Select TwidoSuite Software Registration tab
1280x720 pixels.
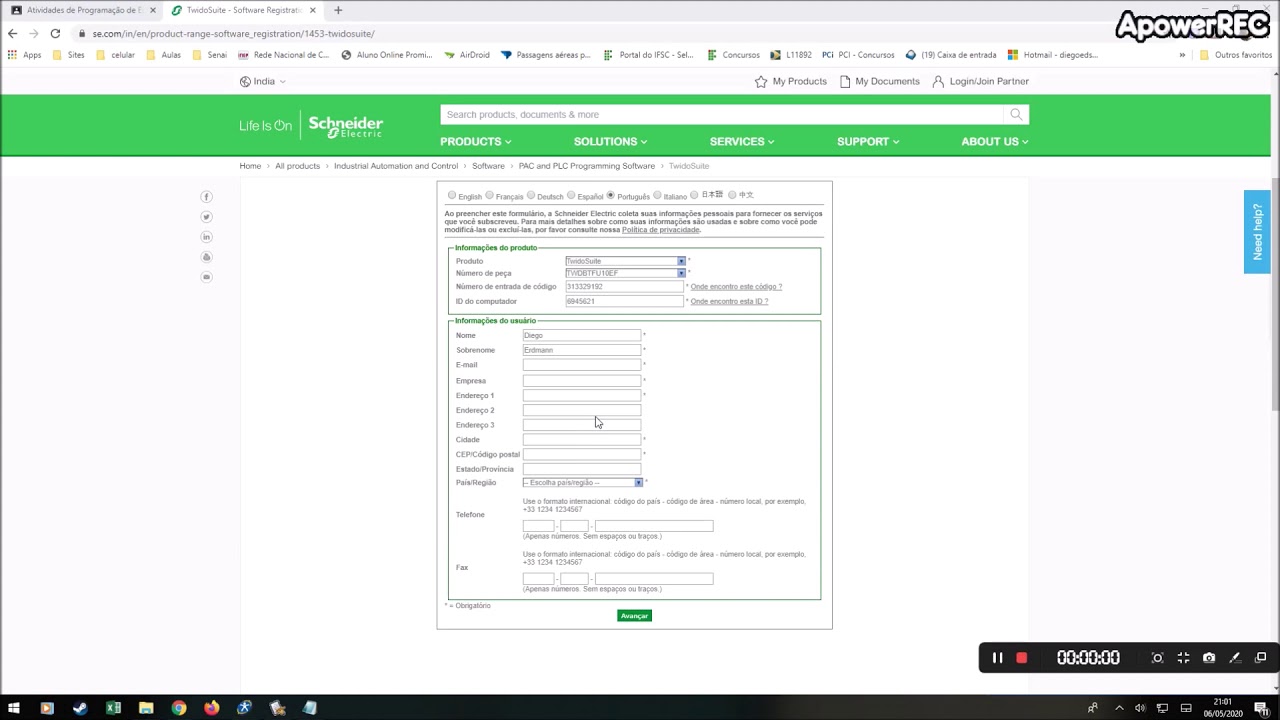(242, 10)
